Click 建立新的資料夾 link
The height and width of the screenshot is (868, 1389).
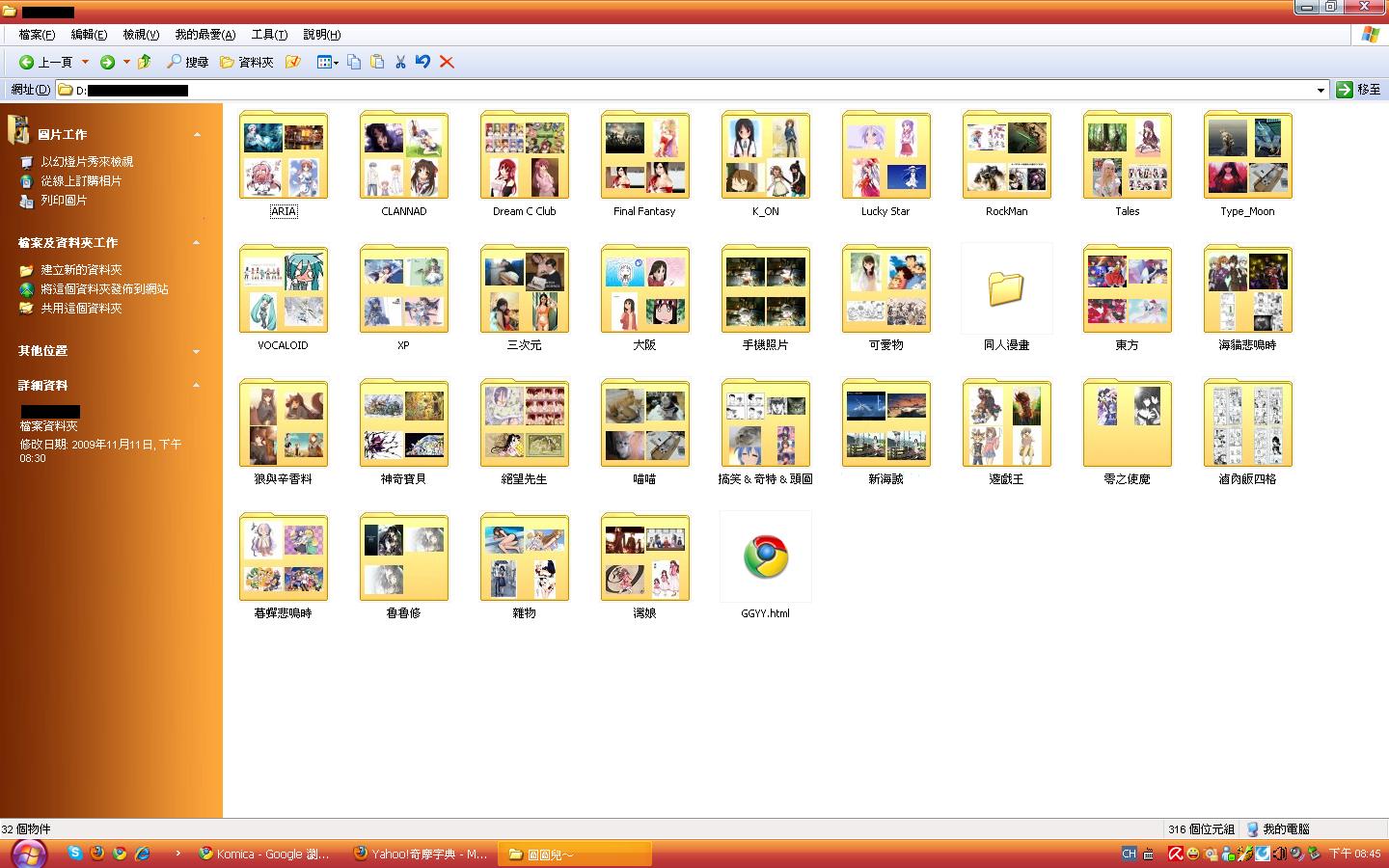81,270
